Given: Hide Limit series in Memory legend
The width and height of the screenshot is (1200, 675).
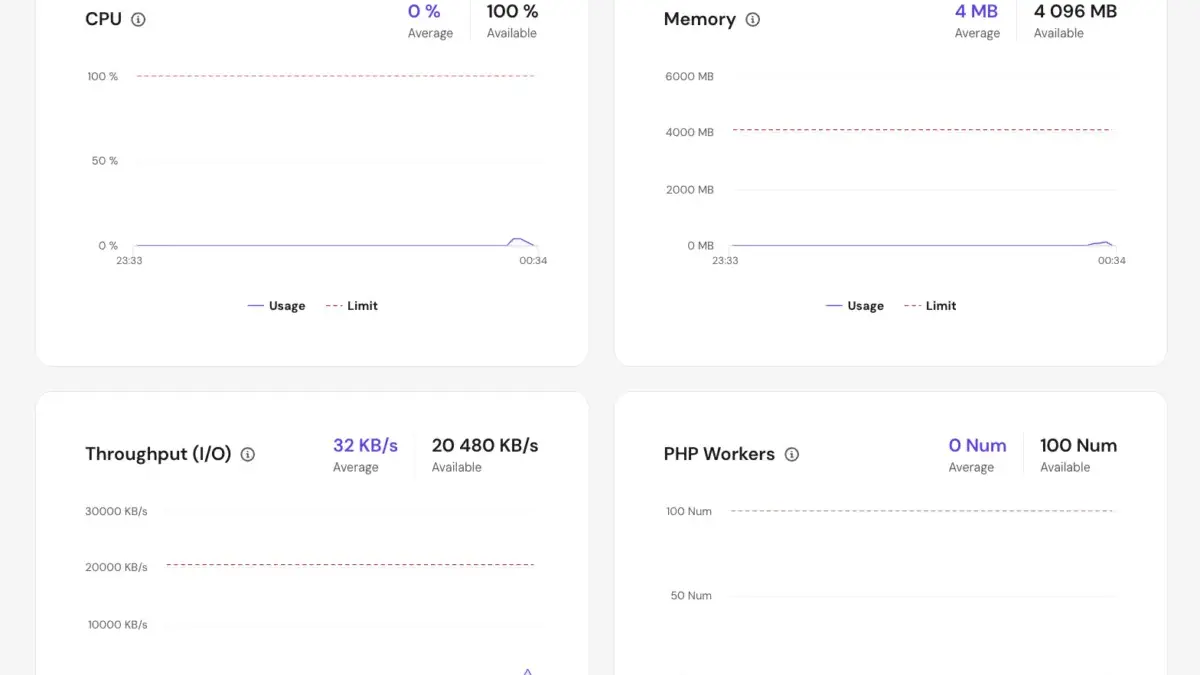Looking at the screenshot, I should tap(930, 306).
